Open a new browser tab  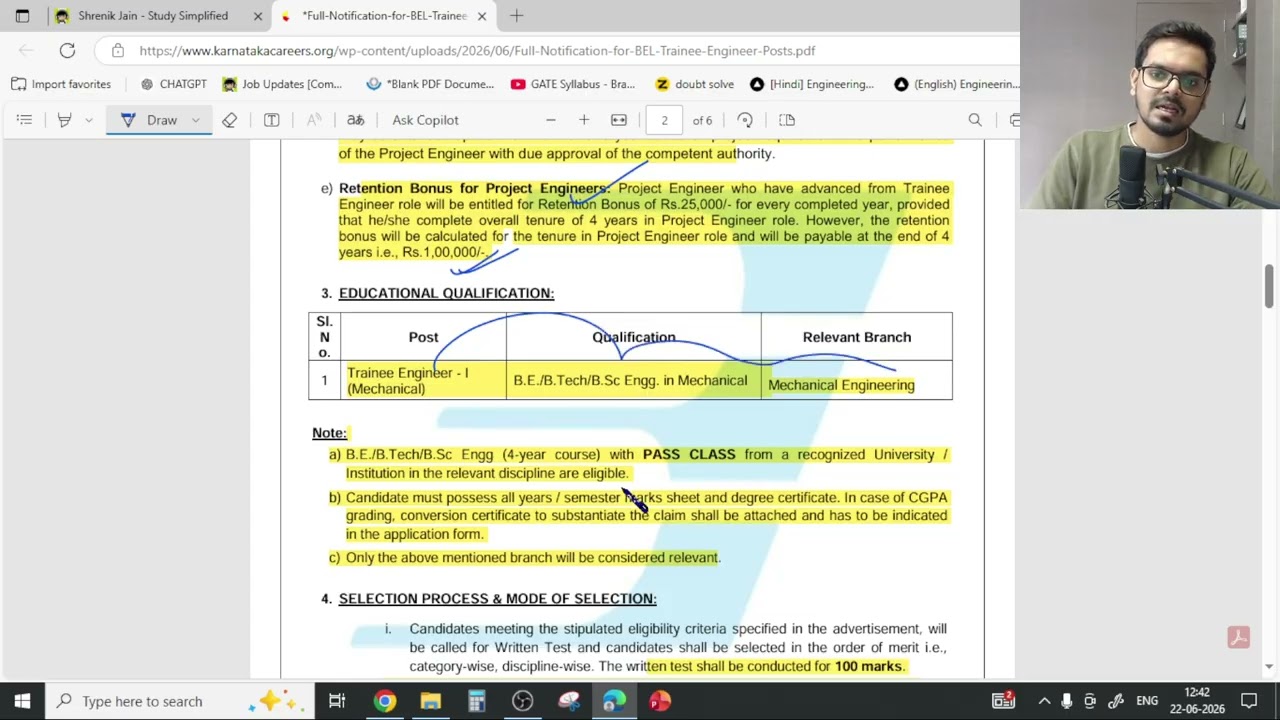[517, 16]
